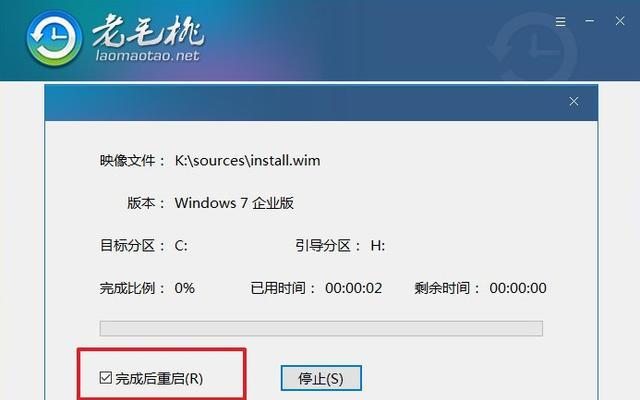The height and width of the screenshot is (400, 640).
Task: Click the 剩余时间 00:00:00 value
Action: (x=518, y=288)
